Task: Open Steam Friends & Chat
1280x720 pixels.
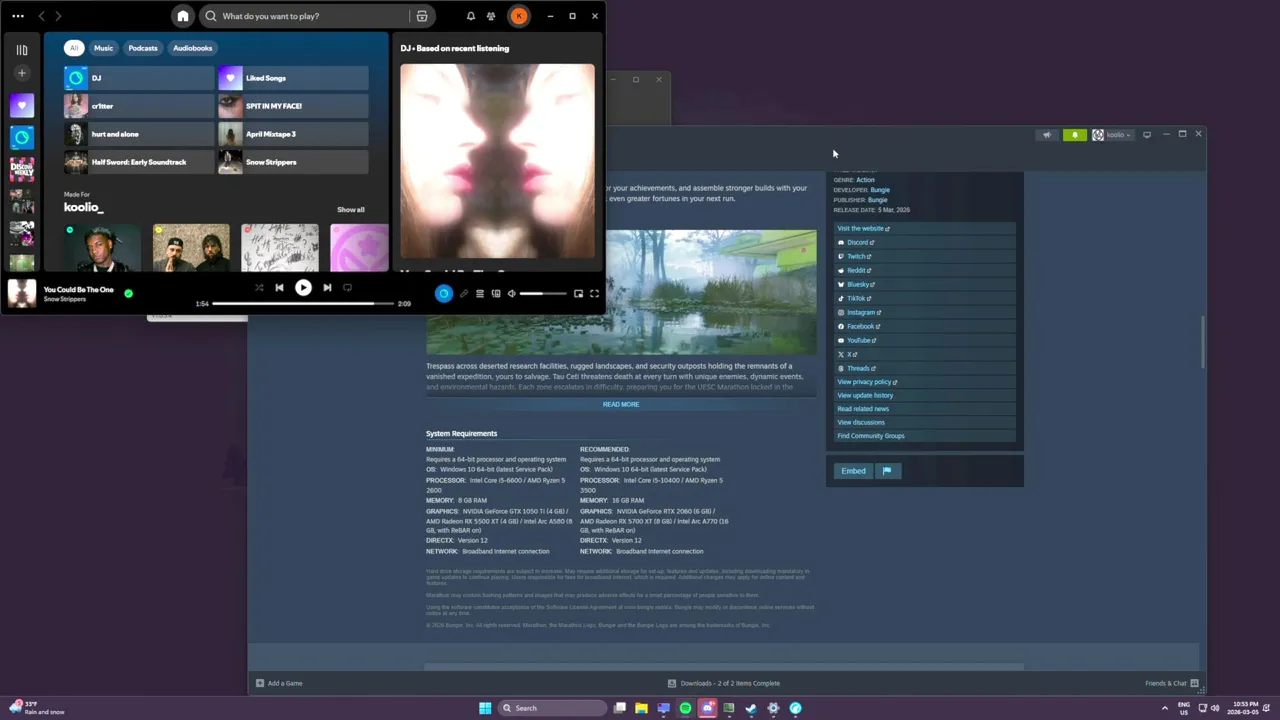Action: (x=1172, y=683)
